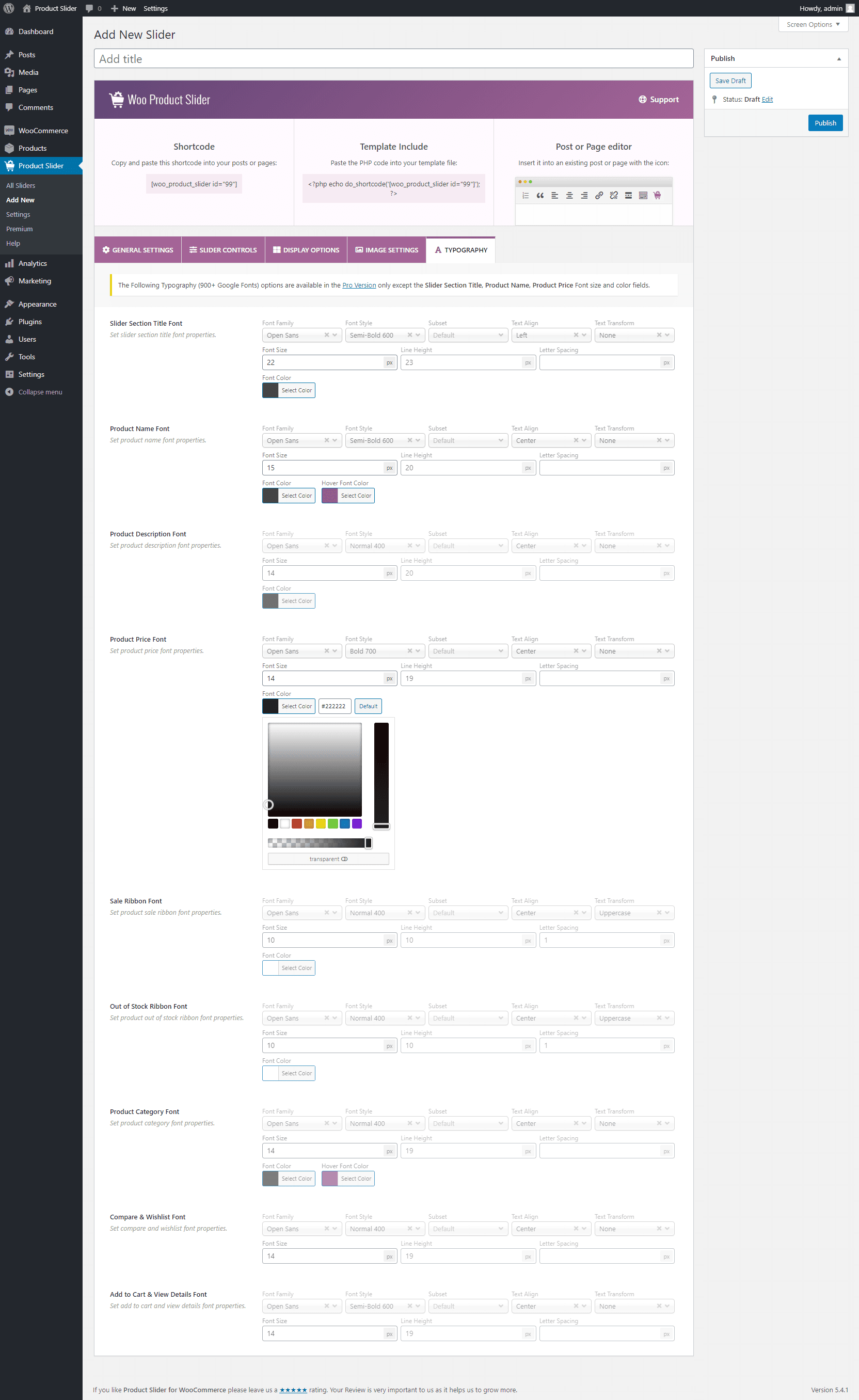Click the Add title input field

point(393,58)
